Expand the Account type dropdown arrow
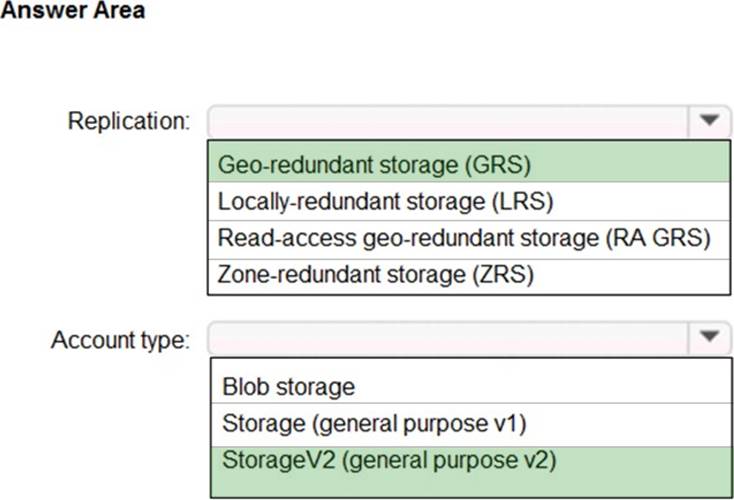This screenshot has width=734, height=500. coord(708,338)
